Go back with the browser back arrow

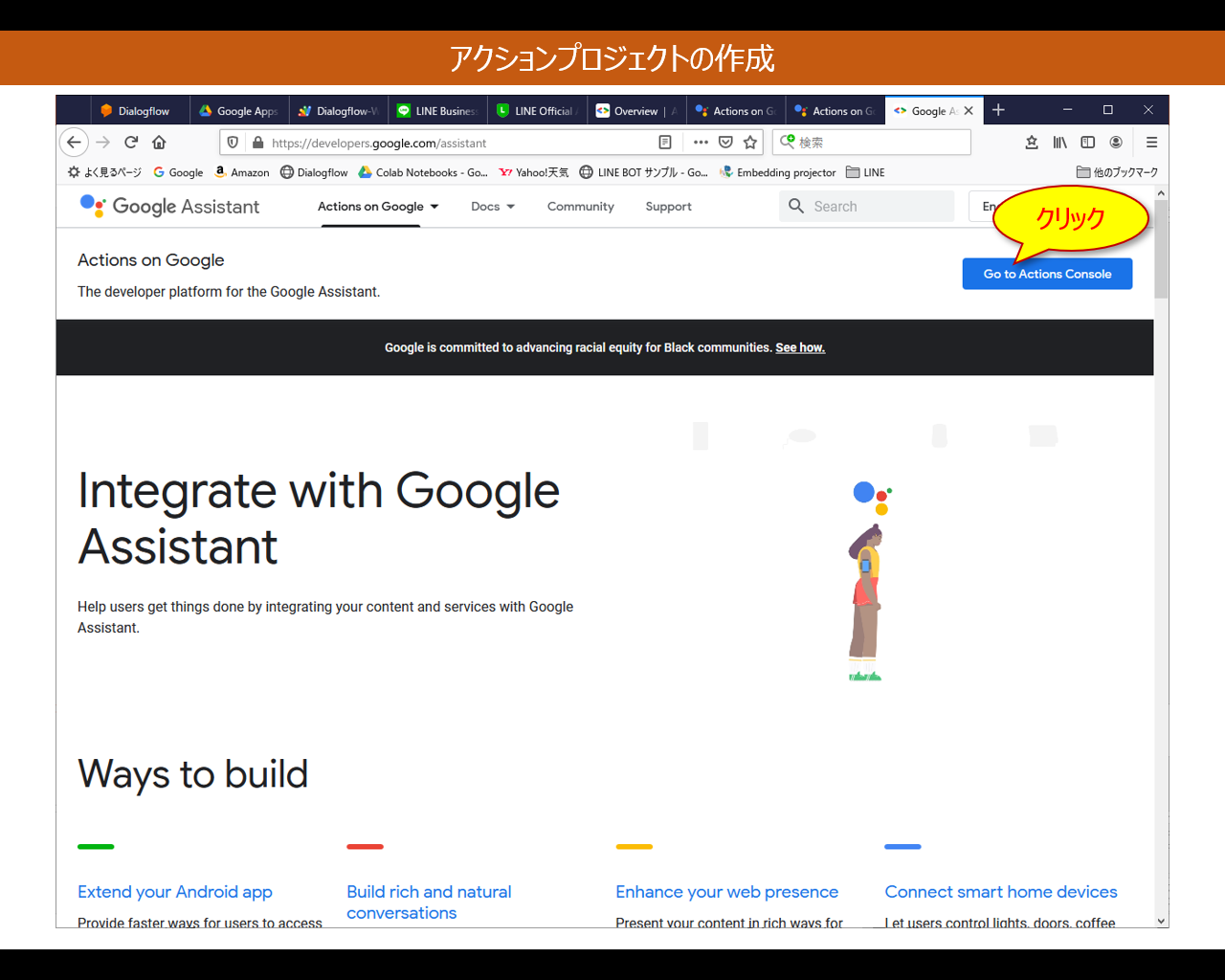click(74, 142)
